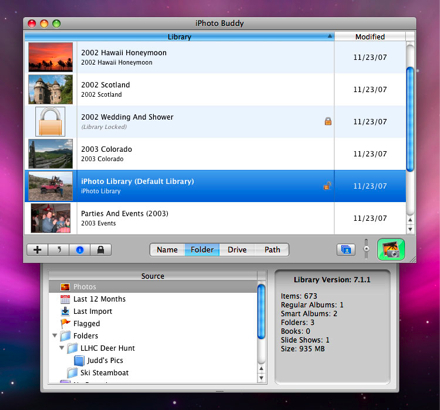This screenshot has width=440, height=410.
Task: Click the Folders folder icon
Action: point(65,336)
